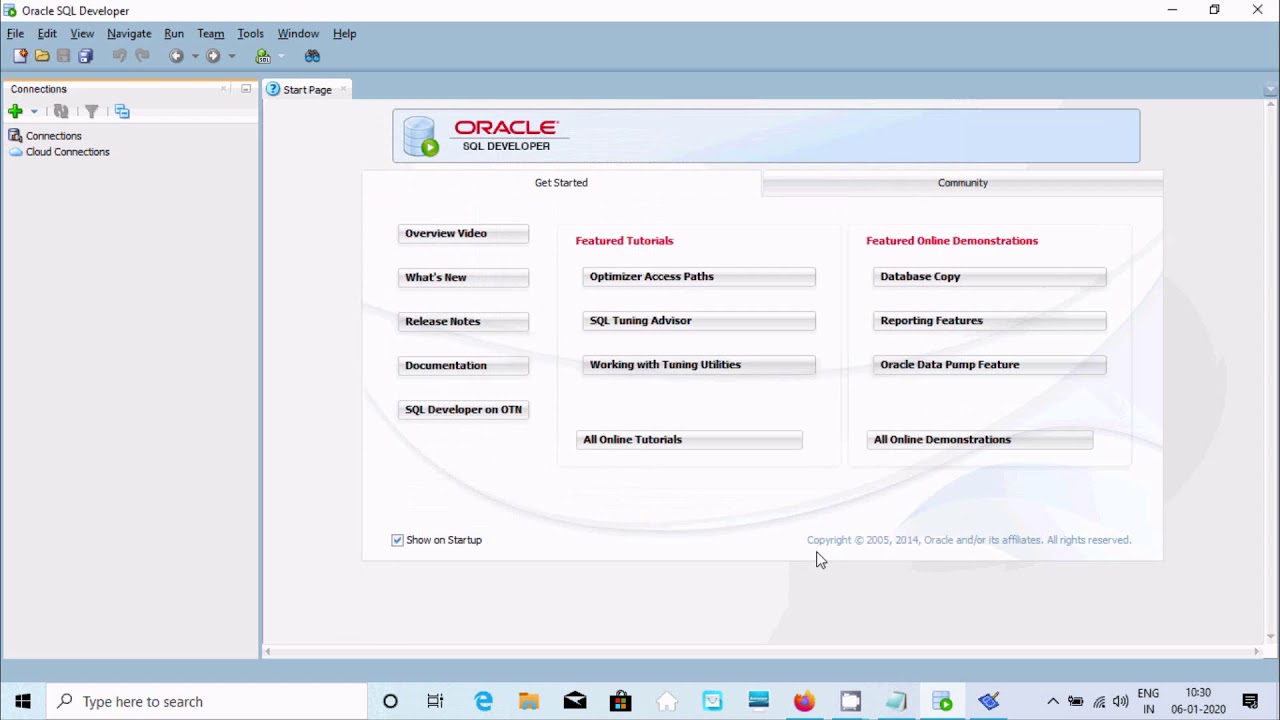Close the Start Page tab
The width and height of the screenshot is (1280, 720).
coord(343,89)
